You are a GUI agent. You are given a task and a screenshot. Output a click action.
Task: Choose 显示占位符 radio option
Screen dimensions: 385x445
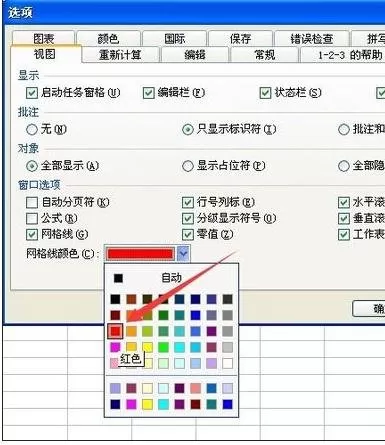coord(188,166)
